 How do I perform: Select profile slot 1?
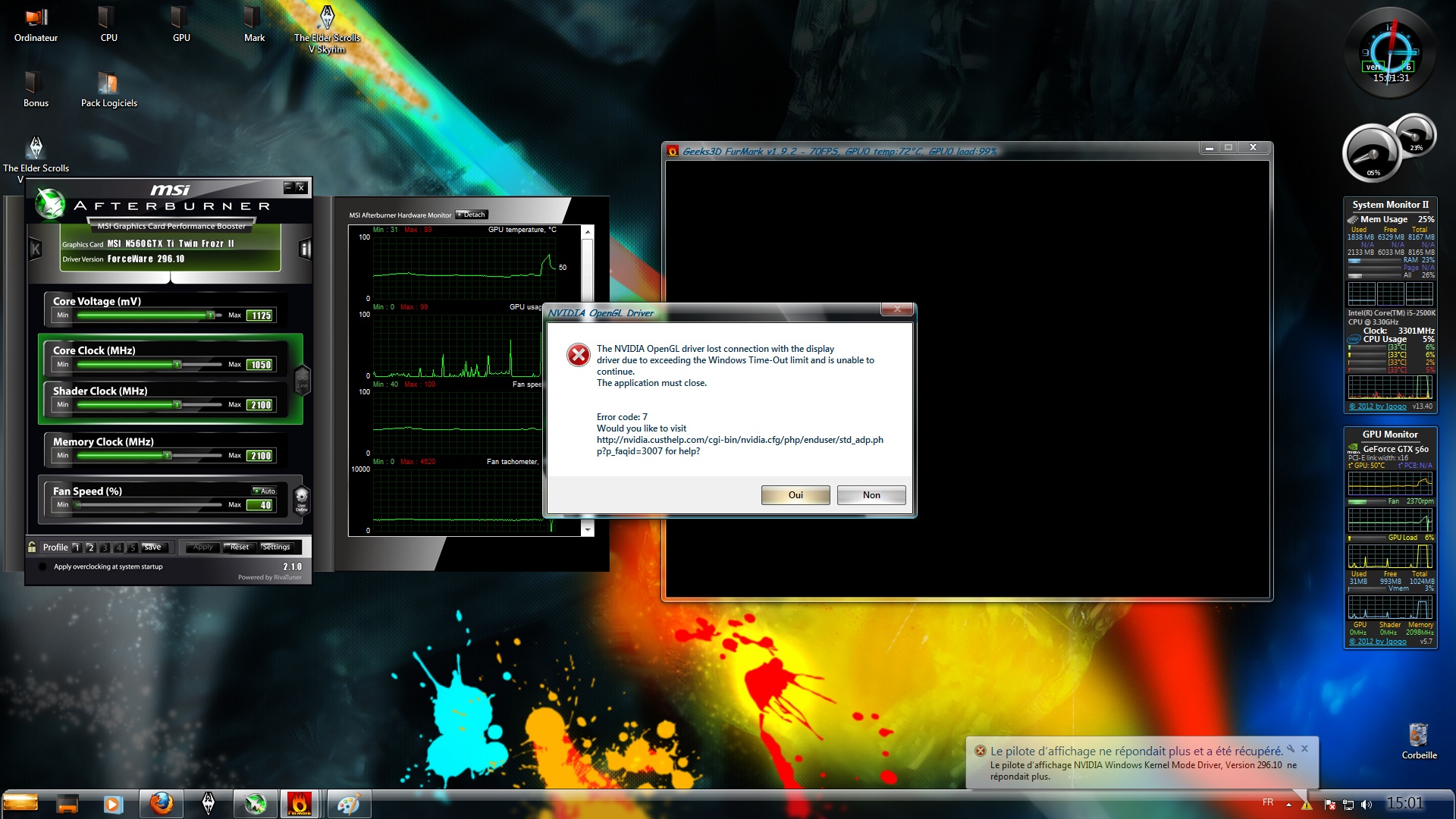[76, 548]
